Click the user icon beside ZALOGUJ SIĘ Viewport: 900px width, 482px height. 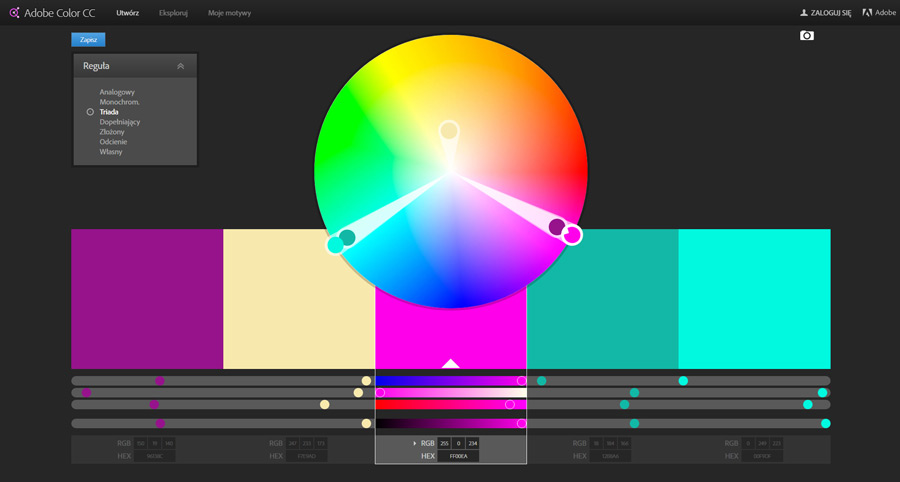[x=804, y=13]
